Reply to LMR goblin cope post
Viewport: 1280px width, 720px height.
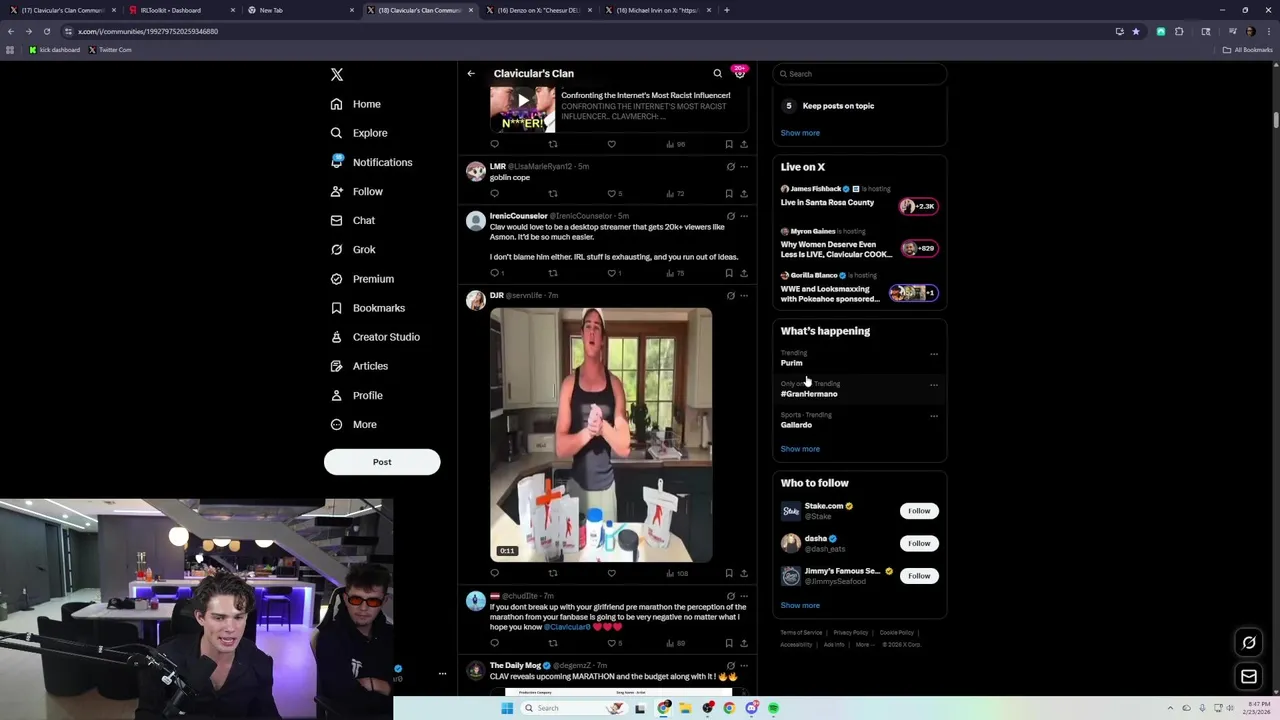[494, 193]
